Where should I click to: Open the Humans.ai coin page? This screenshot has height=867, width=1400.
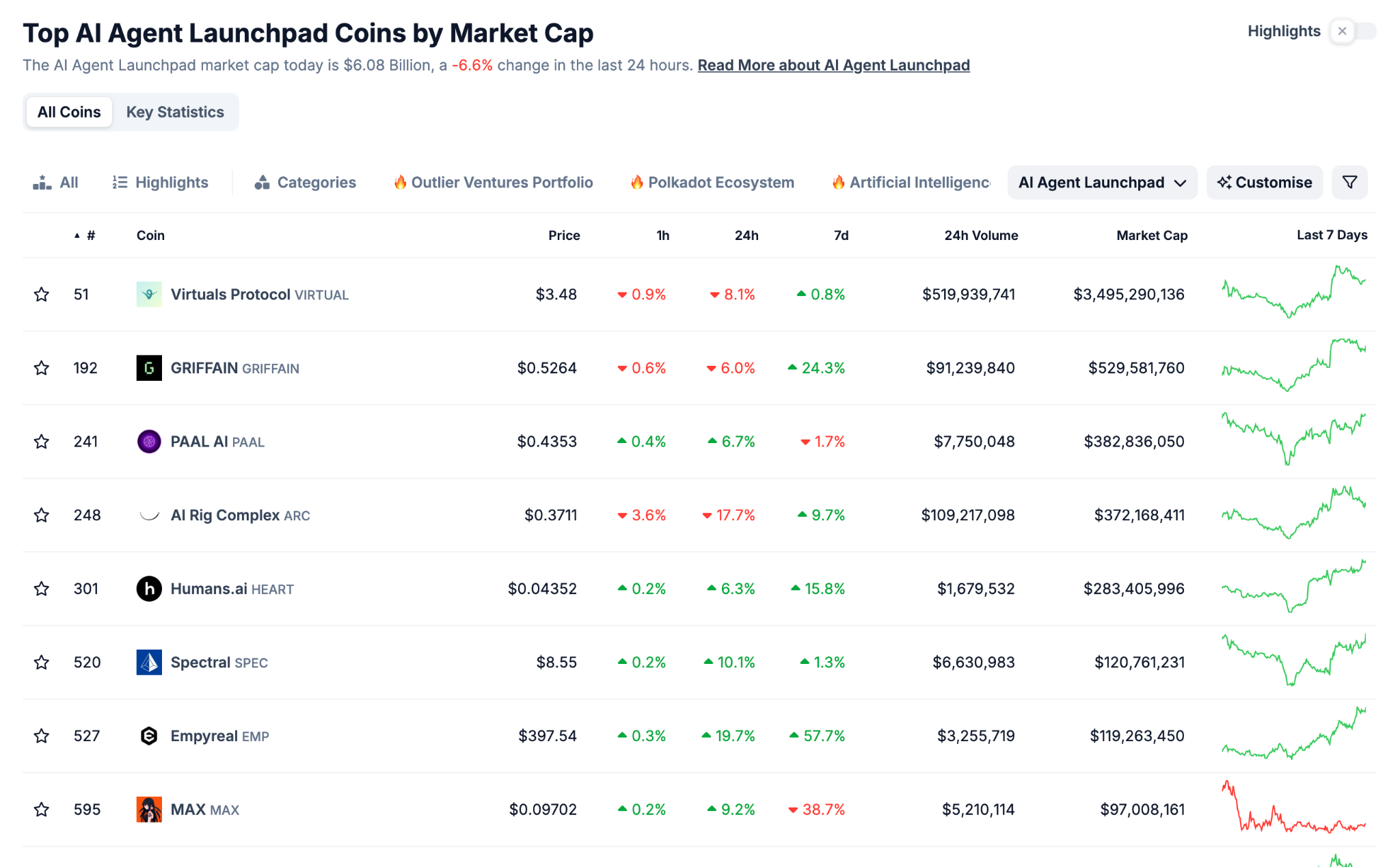pos(232,589)
